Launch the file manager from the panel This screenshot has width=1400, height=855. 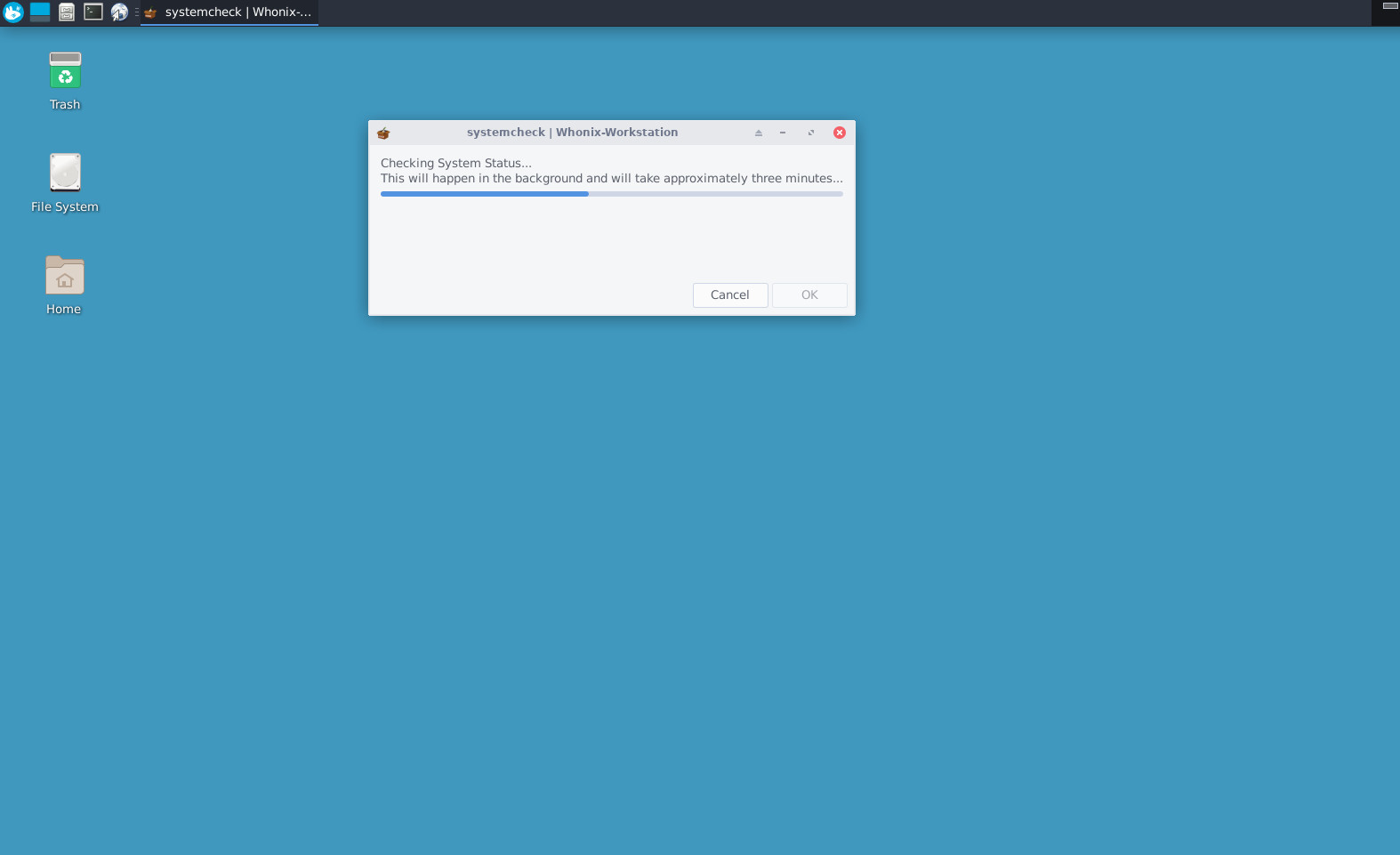67,12
